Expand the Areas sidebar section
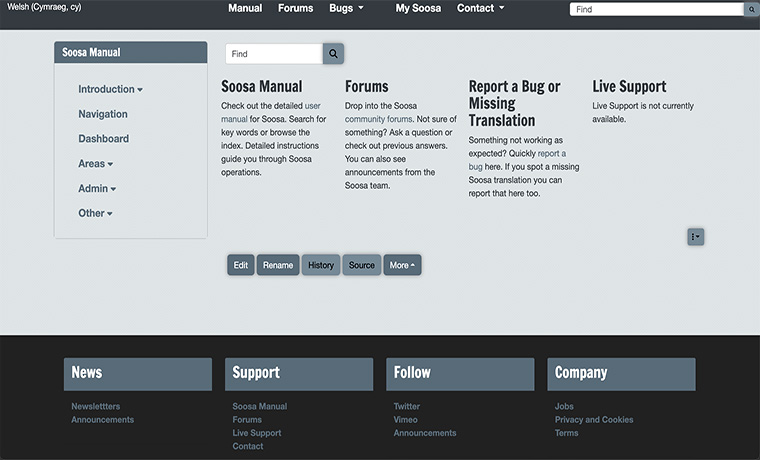760x460 pixels. (95, 164)
